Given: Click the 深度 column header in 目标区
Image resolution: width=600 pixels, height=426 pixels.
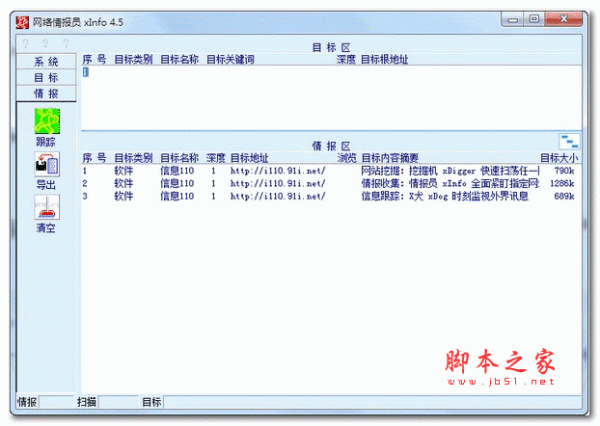Looking at the screenshot, I should 346,59.
